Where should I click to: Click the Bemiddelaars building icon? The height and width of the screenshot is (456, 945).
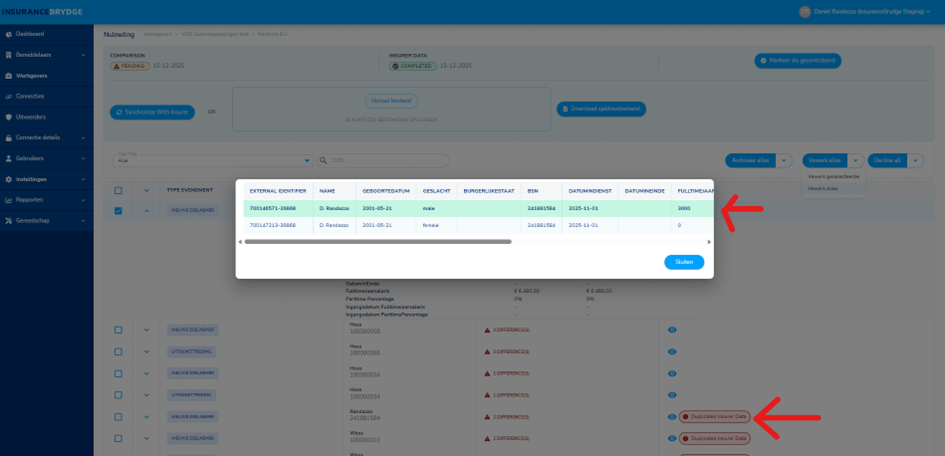8,55
